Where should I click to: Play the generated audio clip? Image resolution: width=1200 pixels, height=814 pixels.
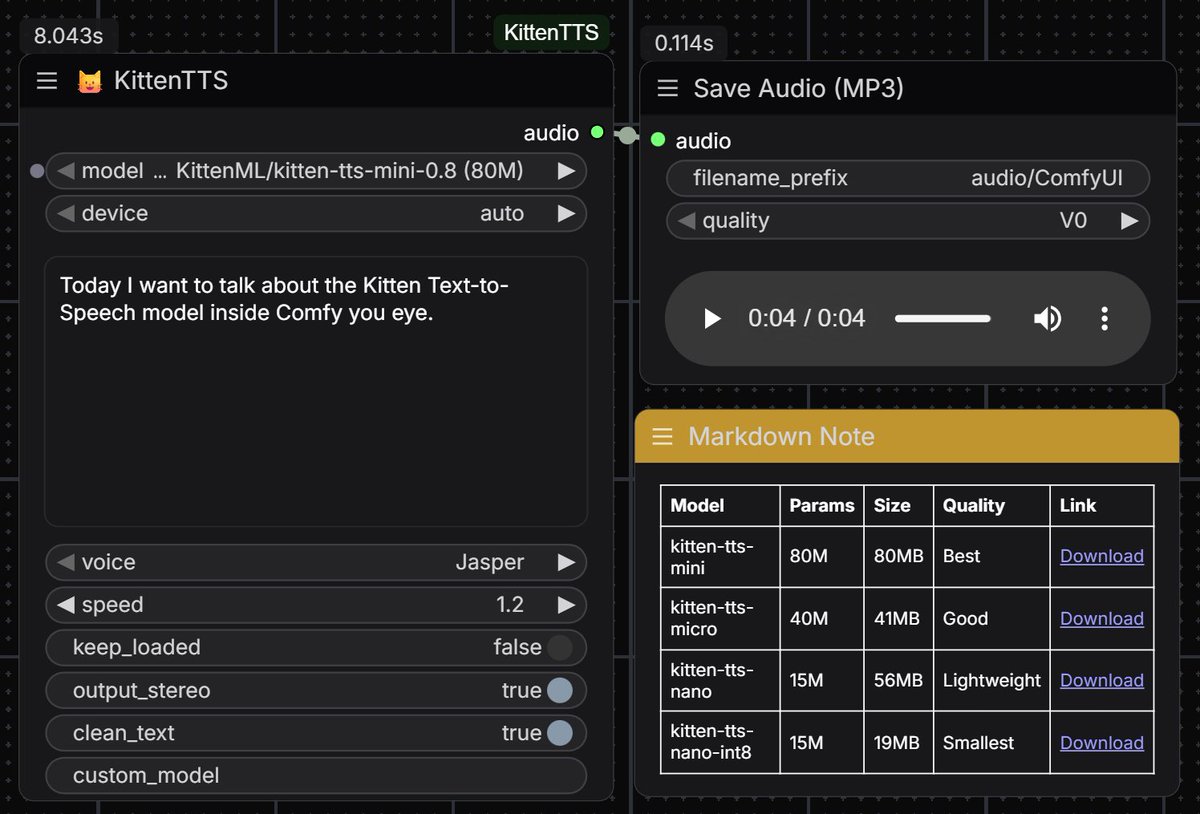(x=712, y=319)
